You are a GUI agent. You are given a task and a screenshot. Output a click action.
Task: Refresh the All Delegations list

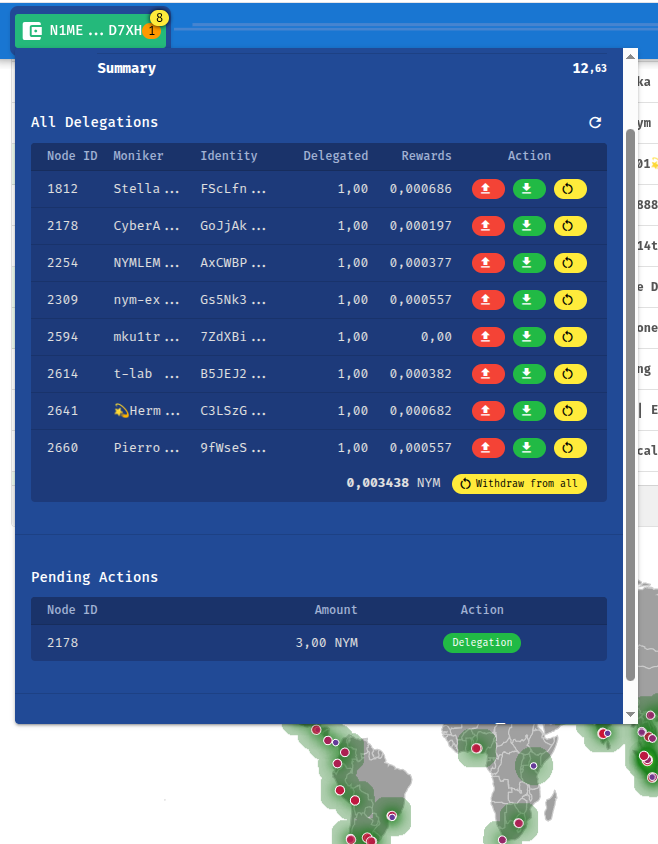pos(595,122)
